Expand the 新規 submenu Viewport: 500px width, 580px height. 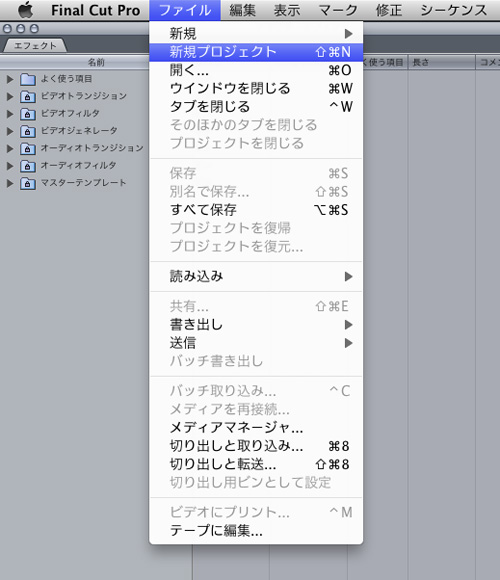tap(256, 34)
